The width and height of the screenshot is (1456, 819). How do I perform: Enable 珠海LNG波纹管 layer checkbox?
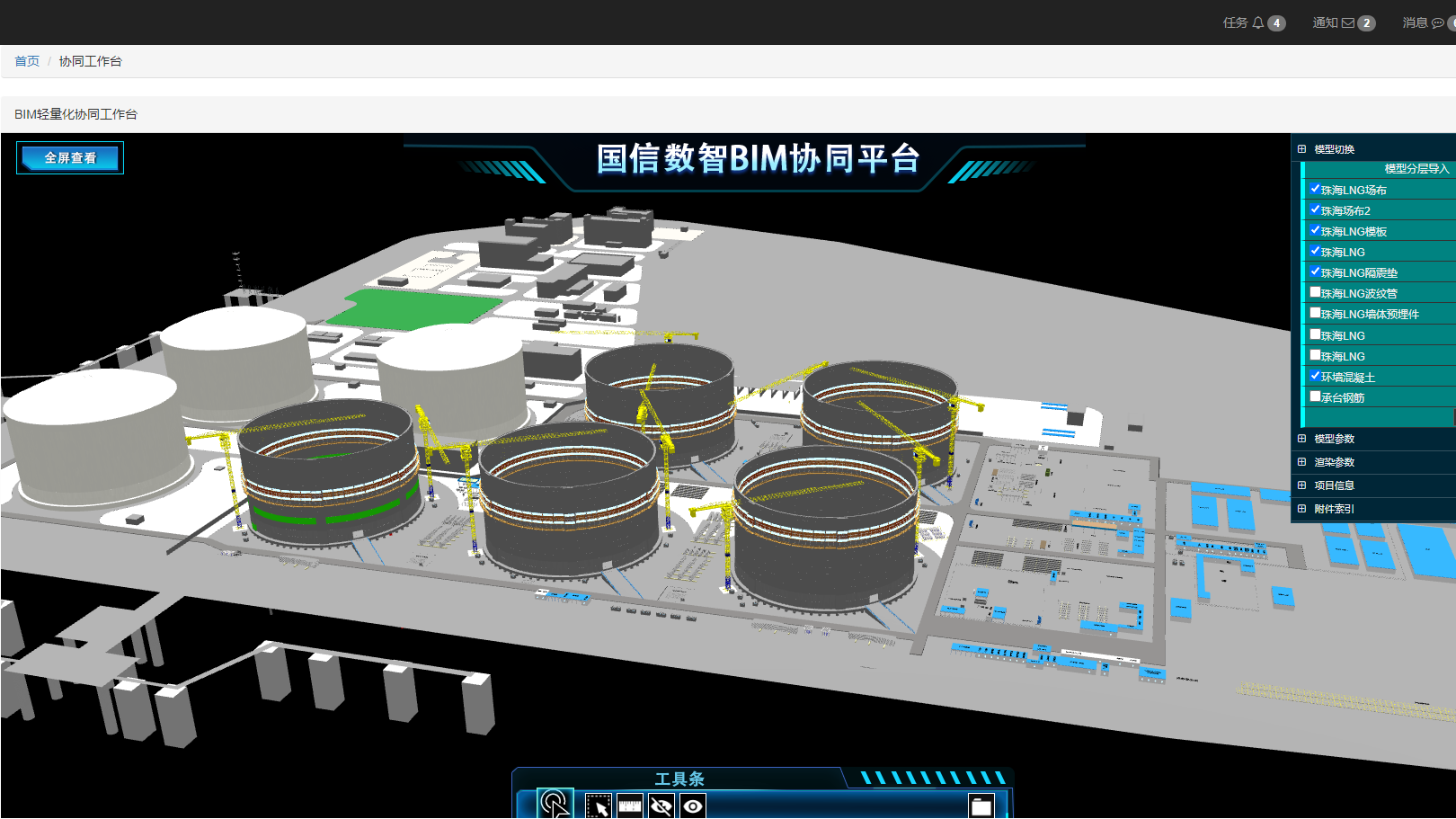click(1315, 292)
